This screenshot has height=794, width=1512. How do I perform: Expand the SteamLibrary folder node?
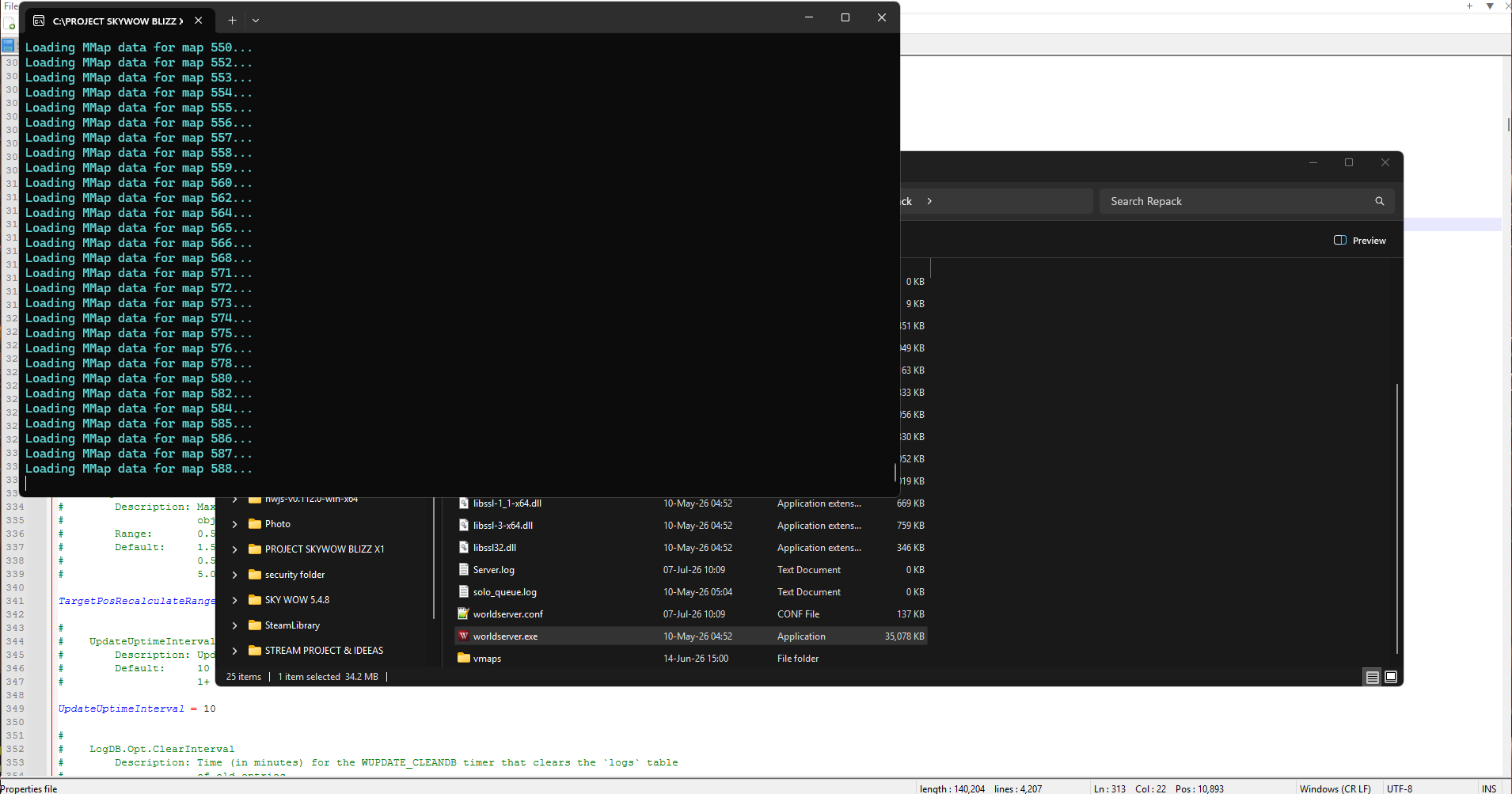pyautogui.click(x=235, y=625)
